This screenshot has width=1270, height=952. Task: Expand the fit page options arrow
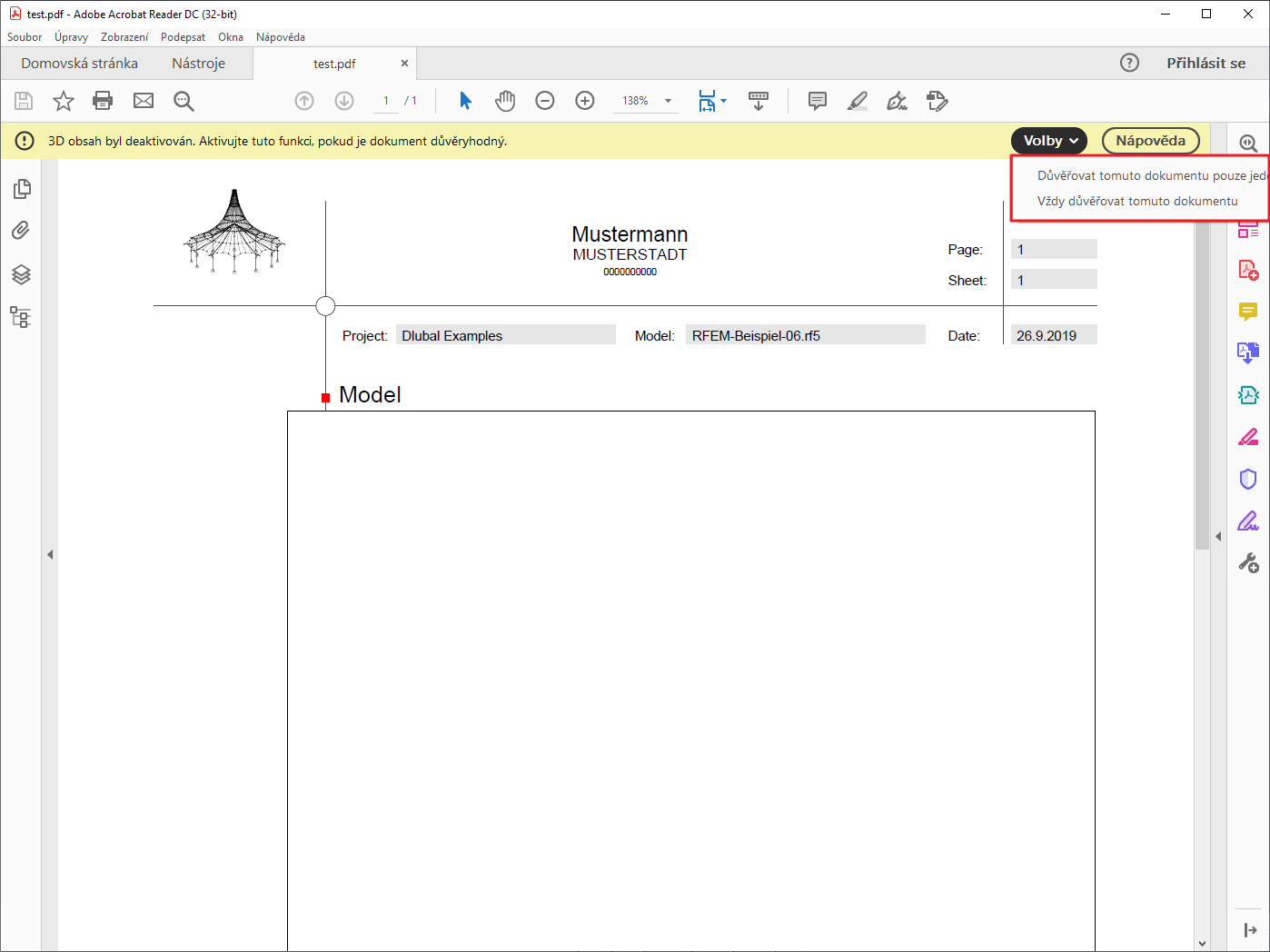click(x=723, y=101)
